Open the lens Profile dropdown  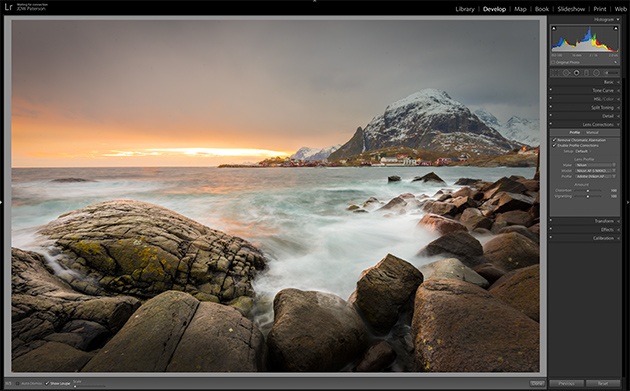595,176
